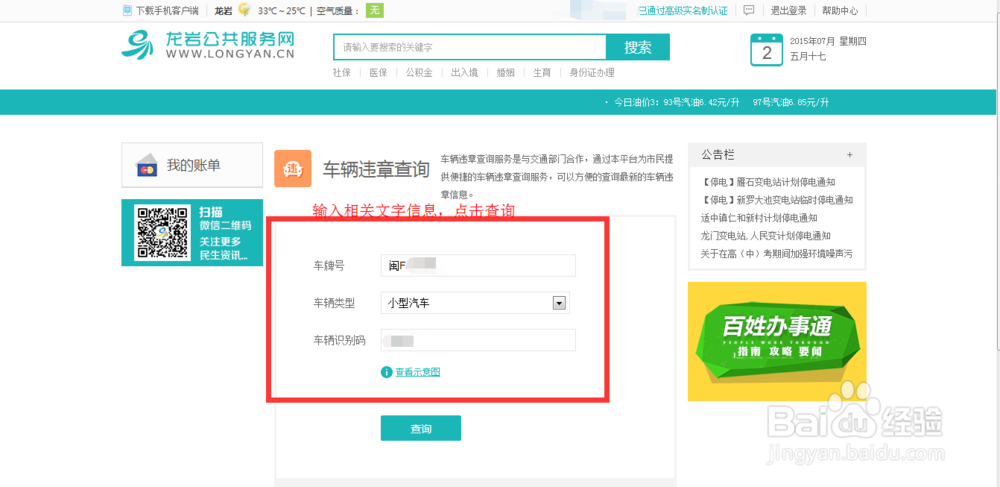Viewport: 1000px width, 487px height.
Task: Click the wallet icon beside 我的账单
Action: [147, 166]
